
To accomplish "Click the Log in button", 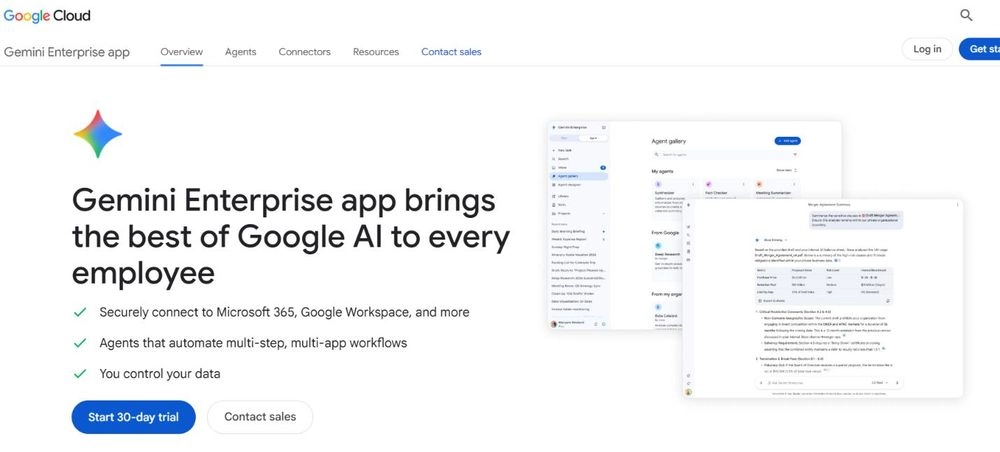I will 927,49.
